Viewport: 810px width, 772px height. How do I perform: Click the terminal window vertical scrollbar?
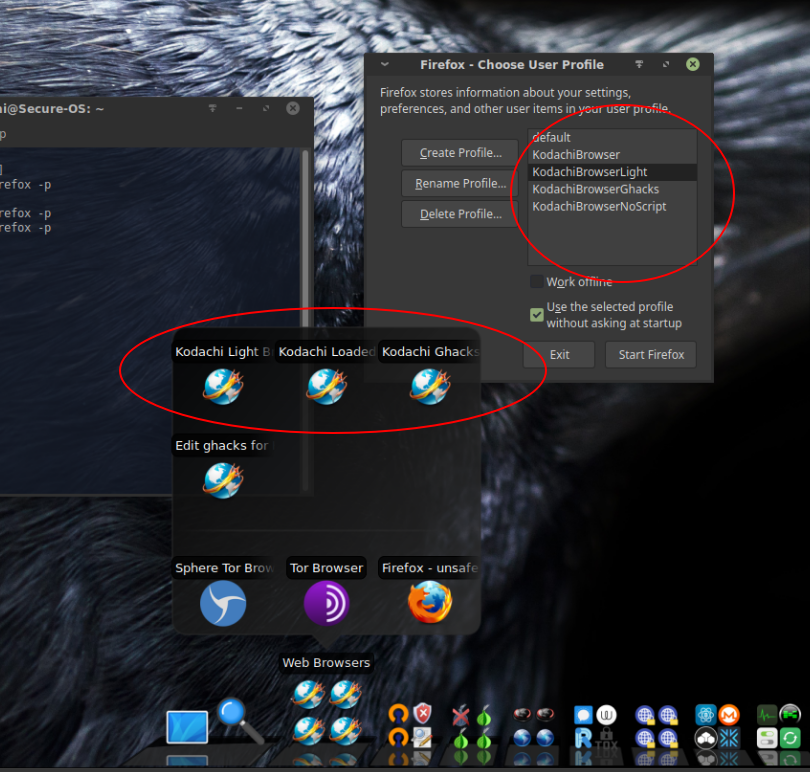point(306,300)
